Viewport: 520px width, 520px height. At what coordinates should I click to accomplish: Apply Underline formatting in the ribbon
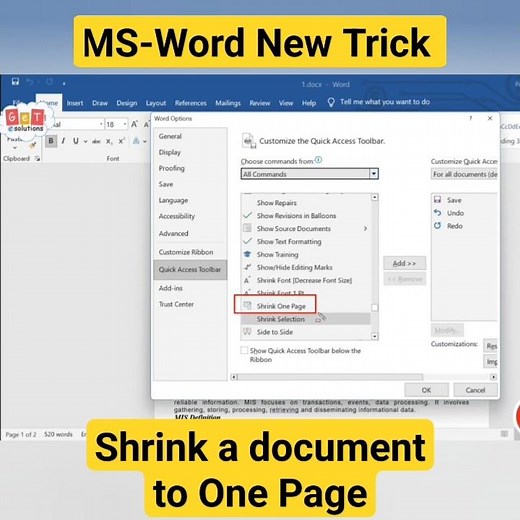tap(76, 141)
